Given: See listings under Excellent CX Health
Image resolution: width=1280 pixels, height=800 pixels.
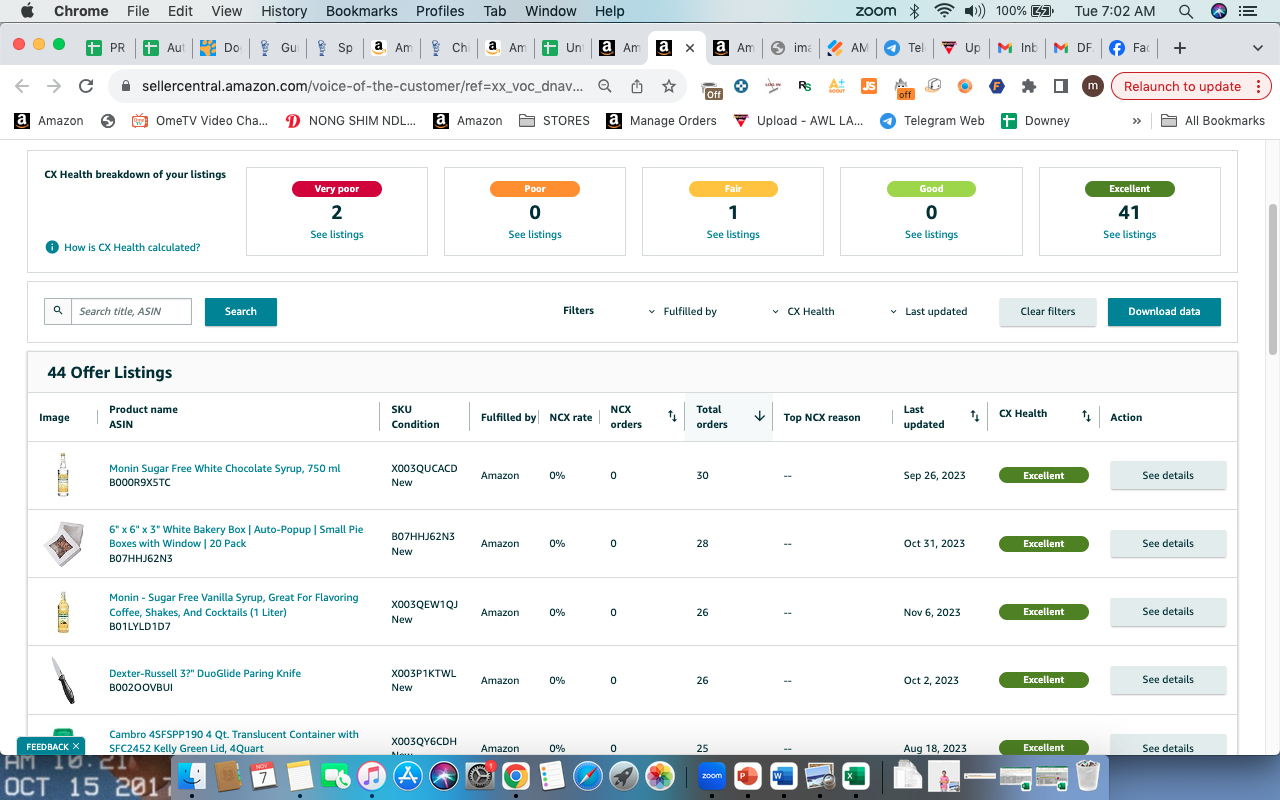Looking at the screenshot, I should (1130, 235).
